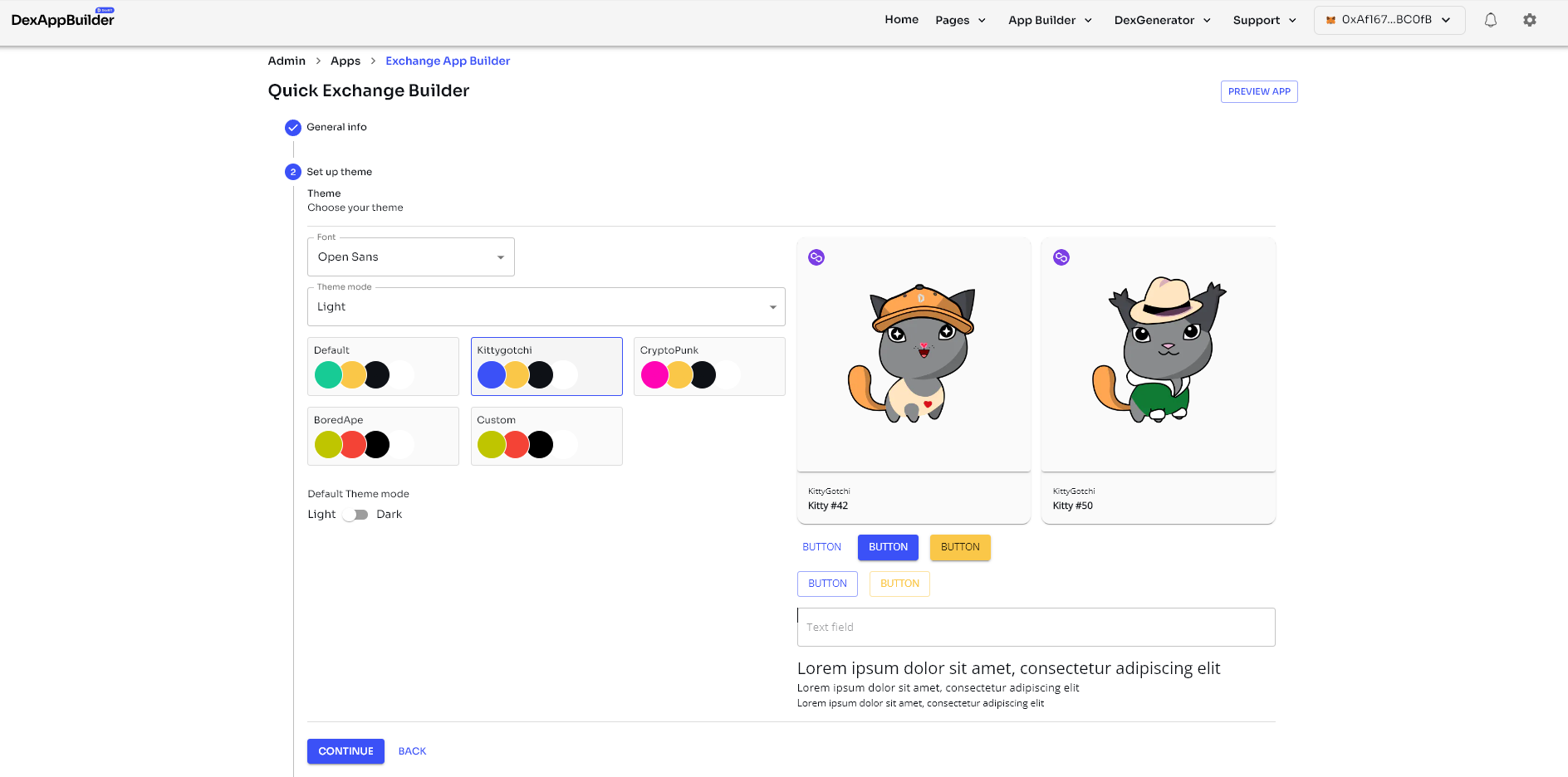Choose the BoredApe color palette swatch

(383, 436)
